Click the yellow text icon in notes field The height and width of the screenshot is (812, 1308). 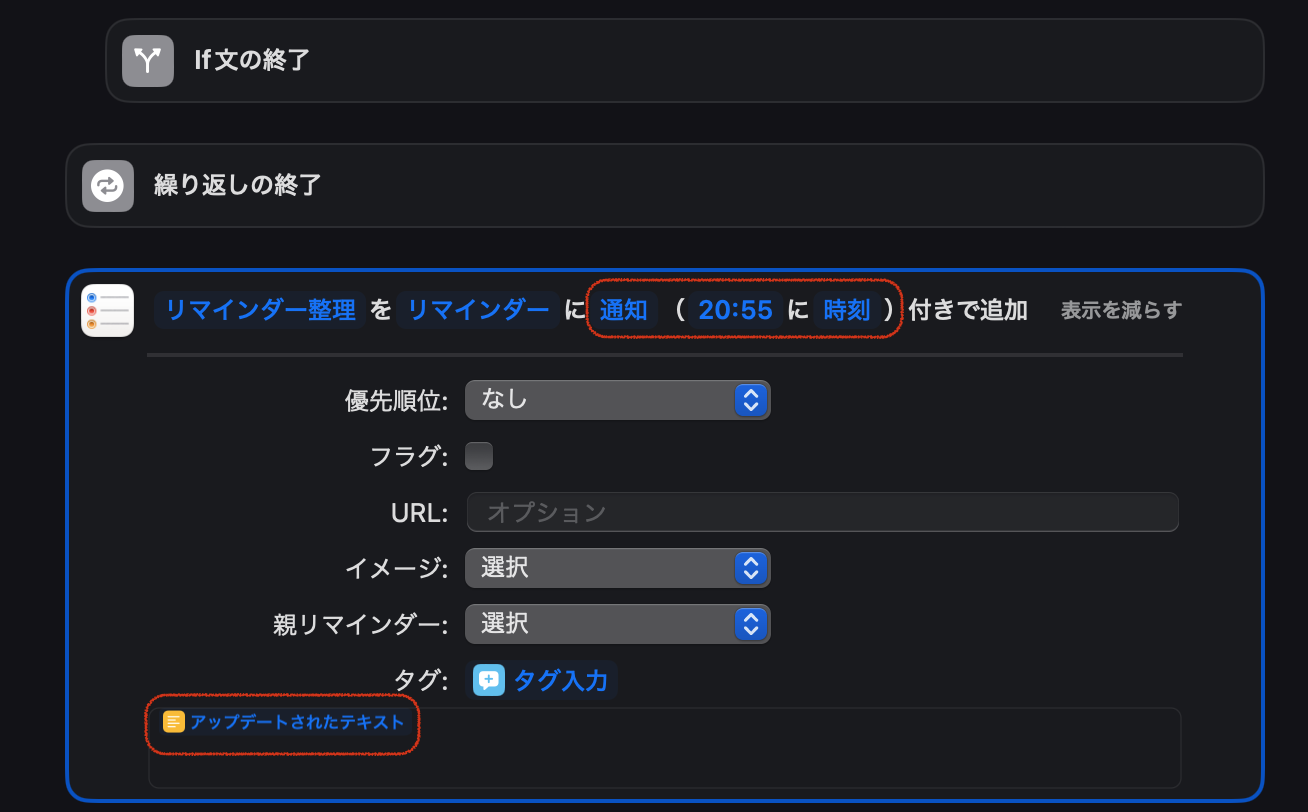174,722
